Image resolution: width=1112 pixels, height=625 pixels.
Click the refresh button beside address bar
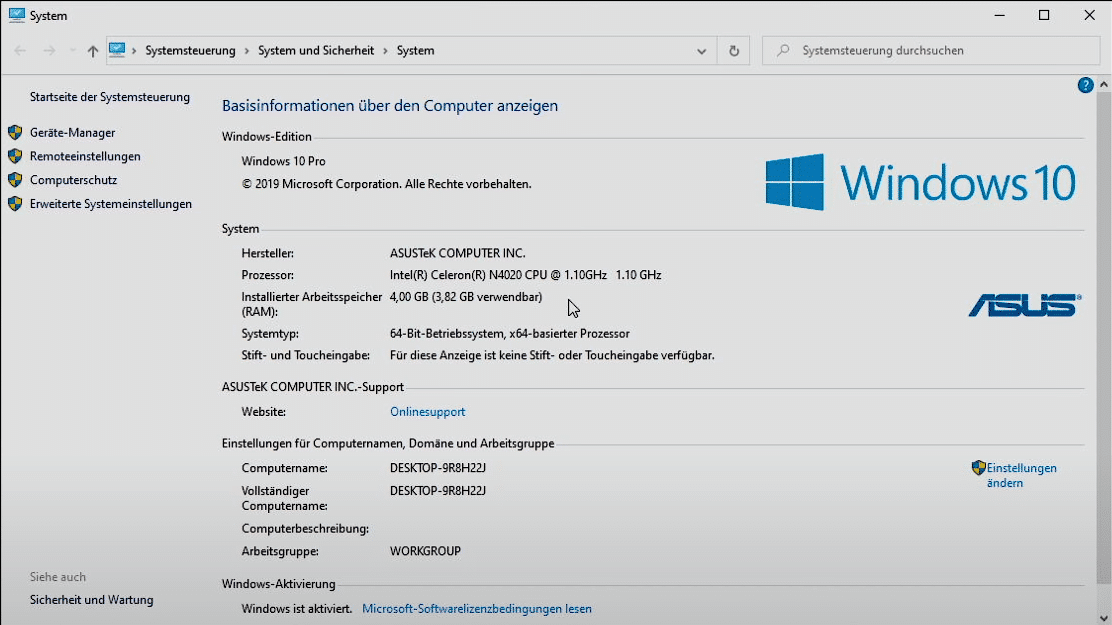click(734, 51)
